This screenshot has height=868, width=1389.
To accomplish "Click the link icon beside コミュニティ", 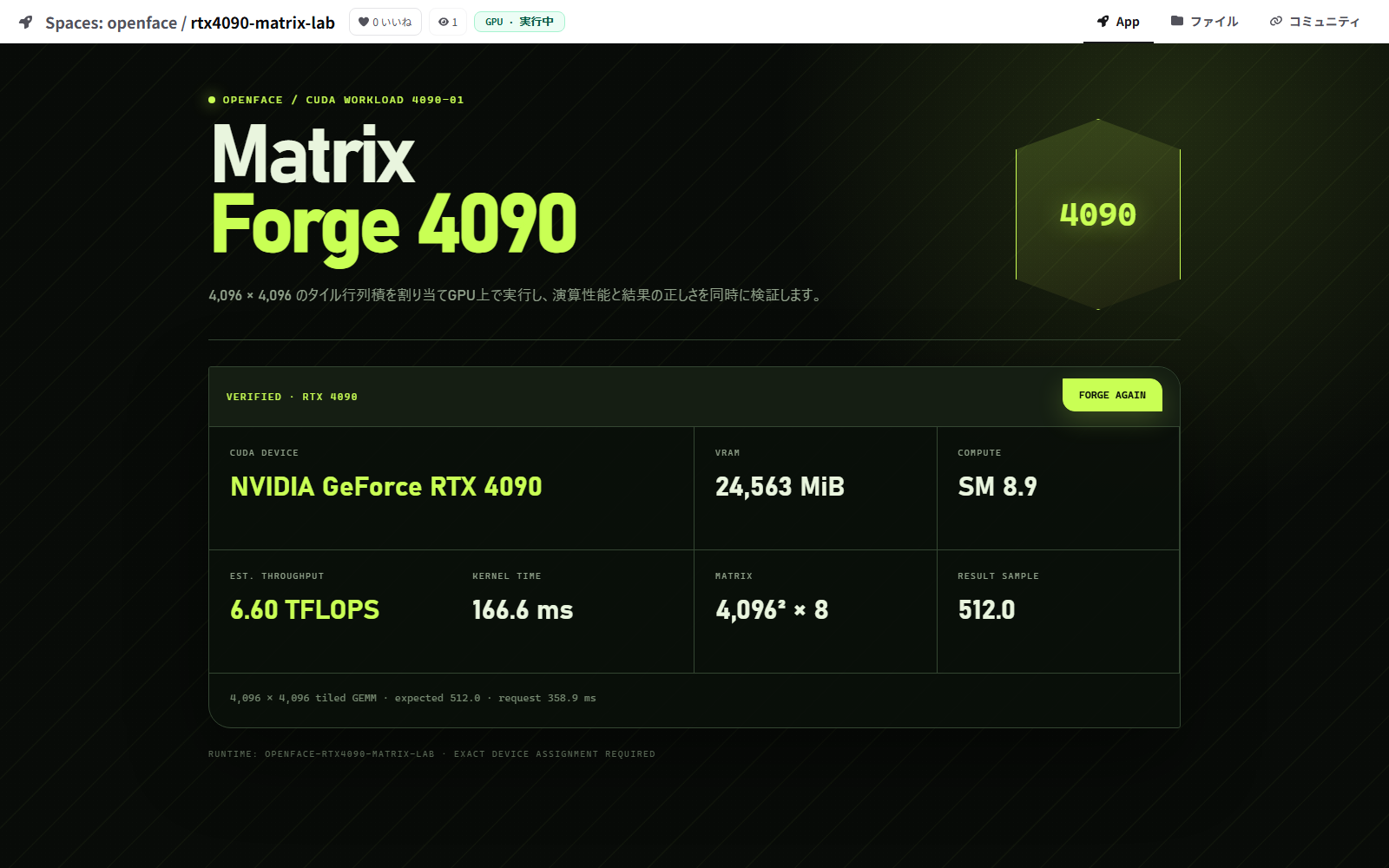I will click(x=1275, y=22).
